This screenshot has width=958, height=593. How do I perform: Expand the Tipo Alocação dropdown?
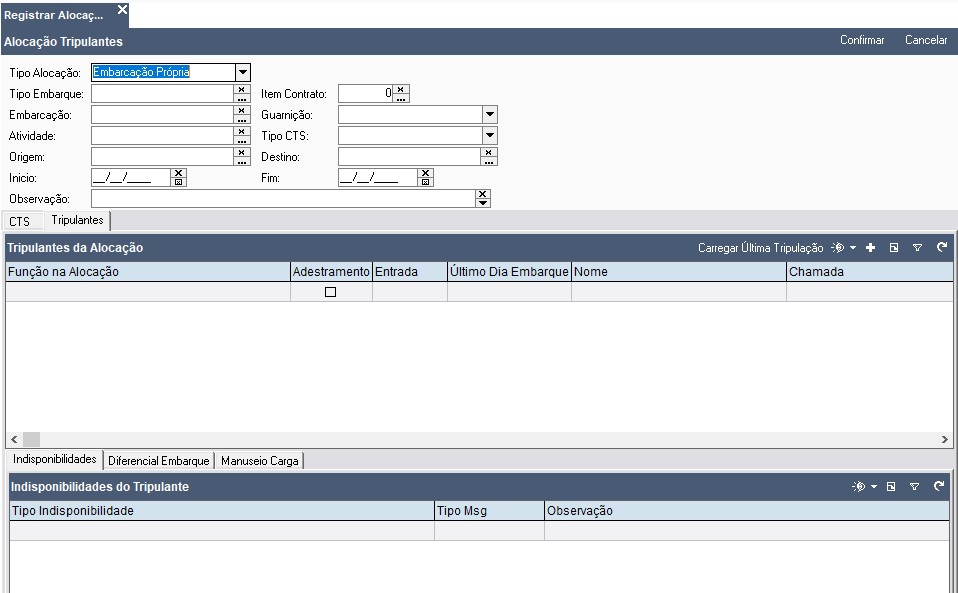242,72
